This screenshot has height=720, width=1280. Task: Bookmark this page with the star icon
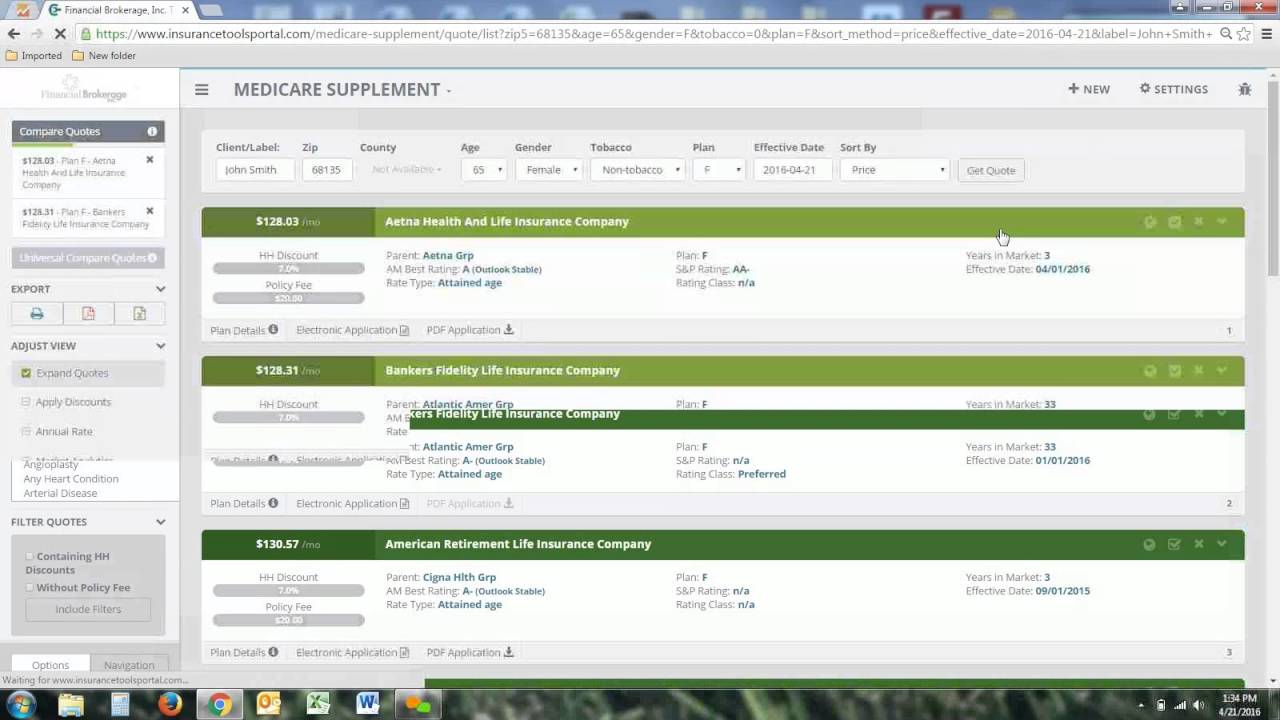pos(1243,33)
